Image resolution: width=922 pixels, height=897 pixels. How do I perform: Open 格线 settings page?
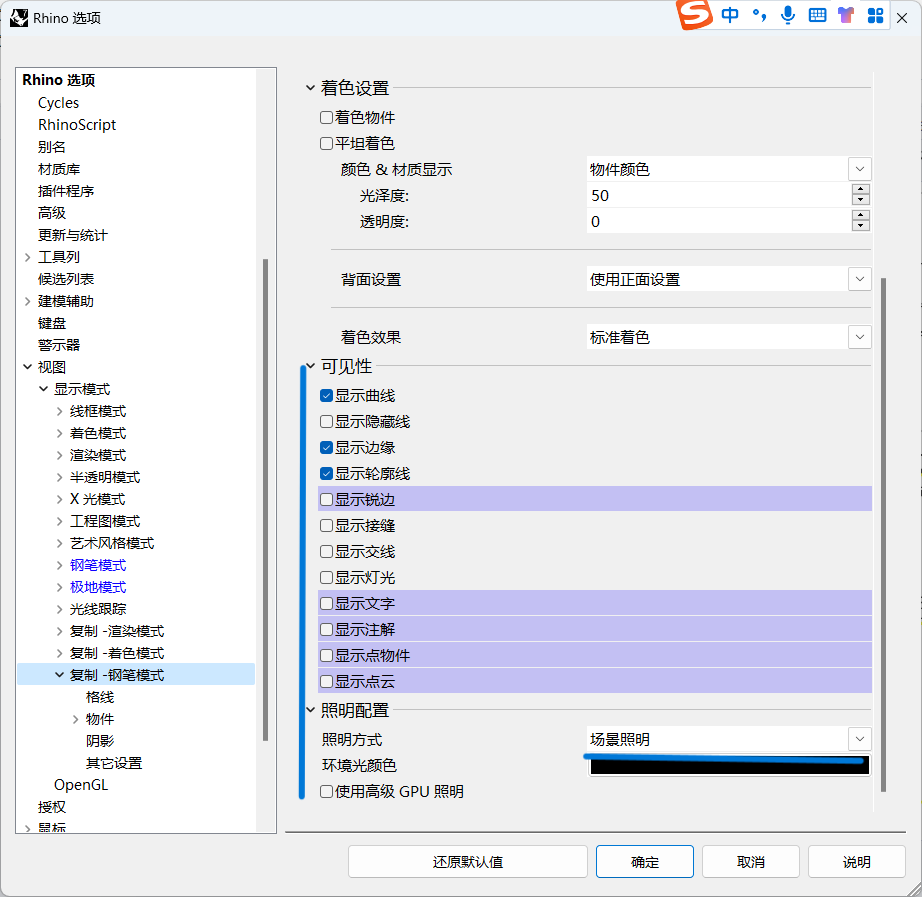tap(100, 697)
